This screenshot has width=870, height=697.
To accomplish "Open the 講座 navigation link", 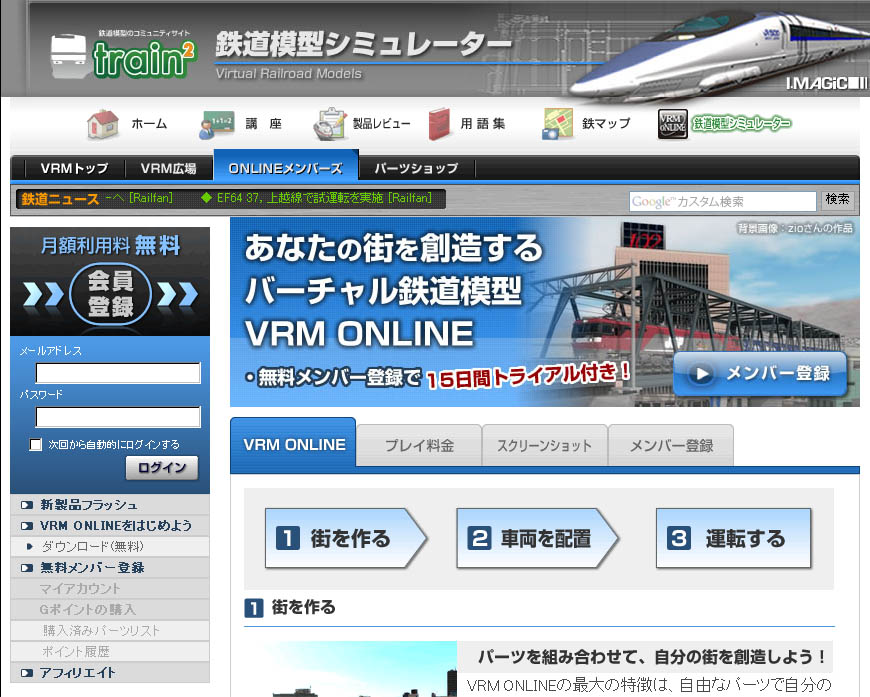I will click(x=264, y=124).
